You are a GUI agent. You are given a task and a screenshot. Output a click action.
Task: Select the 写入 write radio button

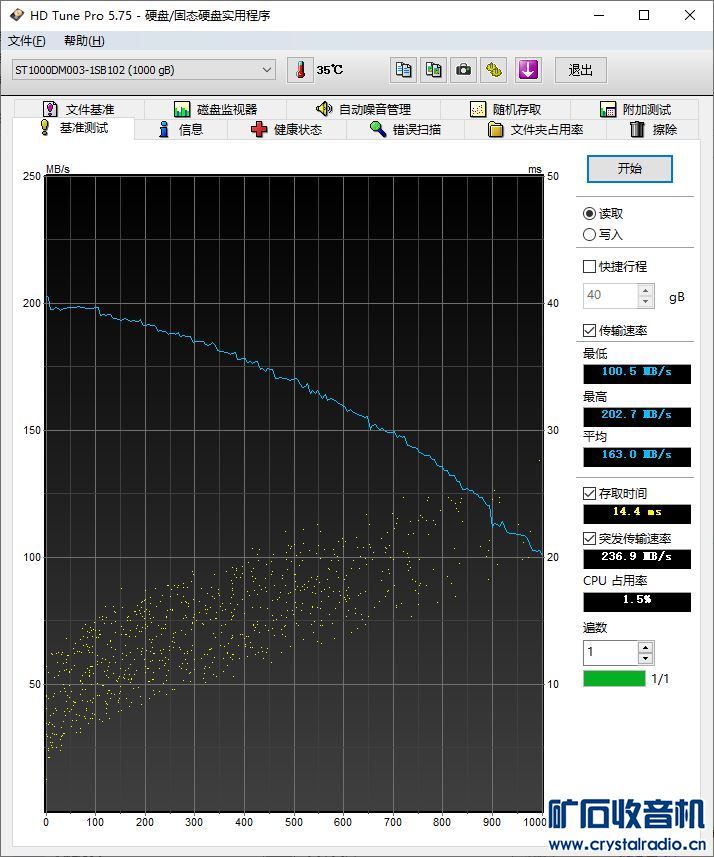click(x=590, y=234)
